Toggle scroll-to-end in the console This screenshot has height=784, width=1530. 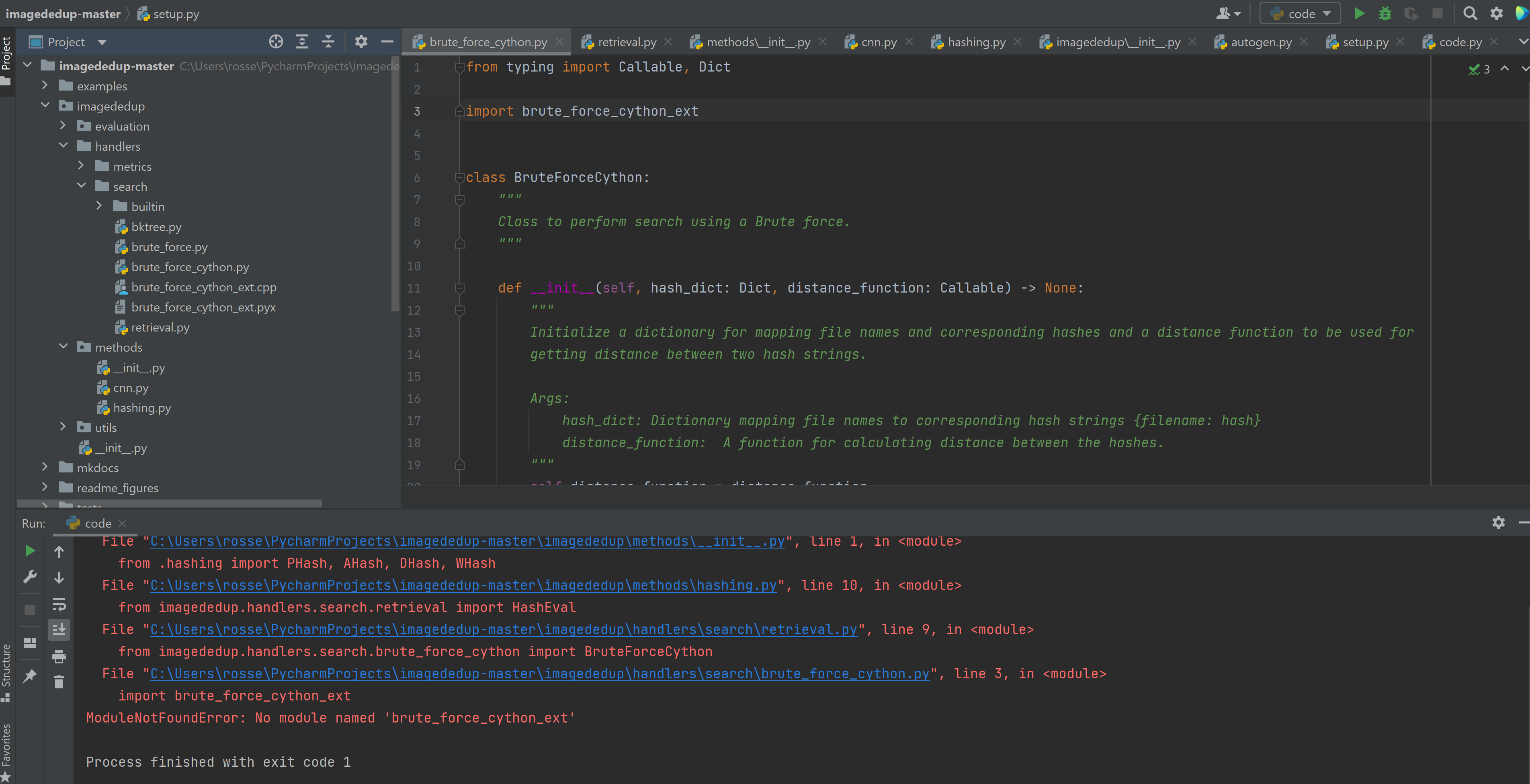59,630
